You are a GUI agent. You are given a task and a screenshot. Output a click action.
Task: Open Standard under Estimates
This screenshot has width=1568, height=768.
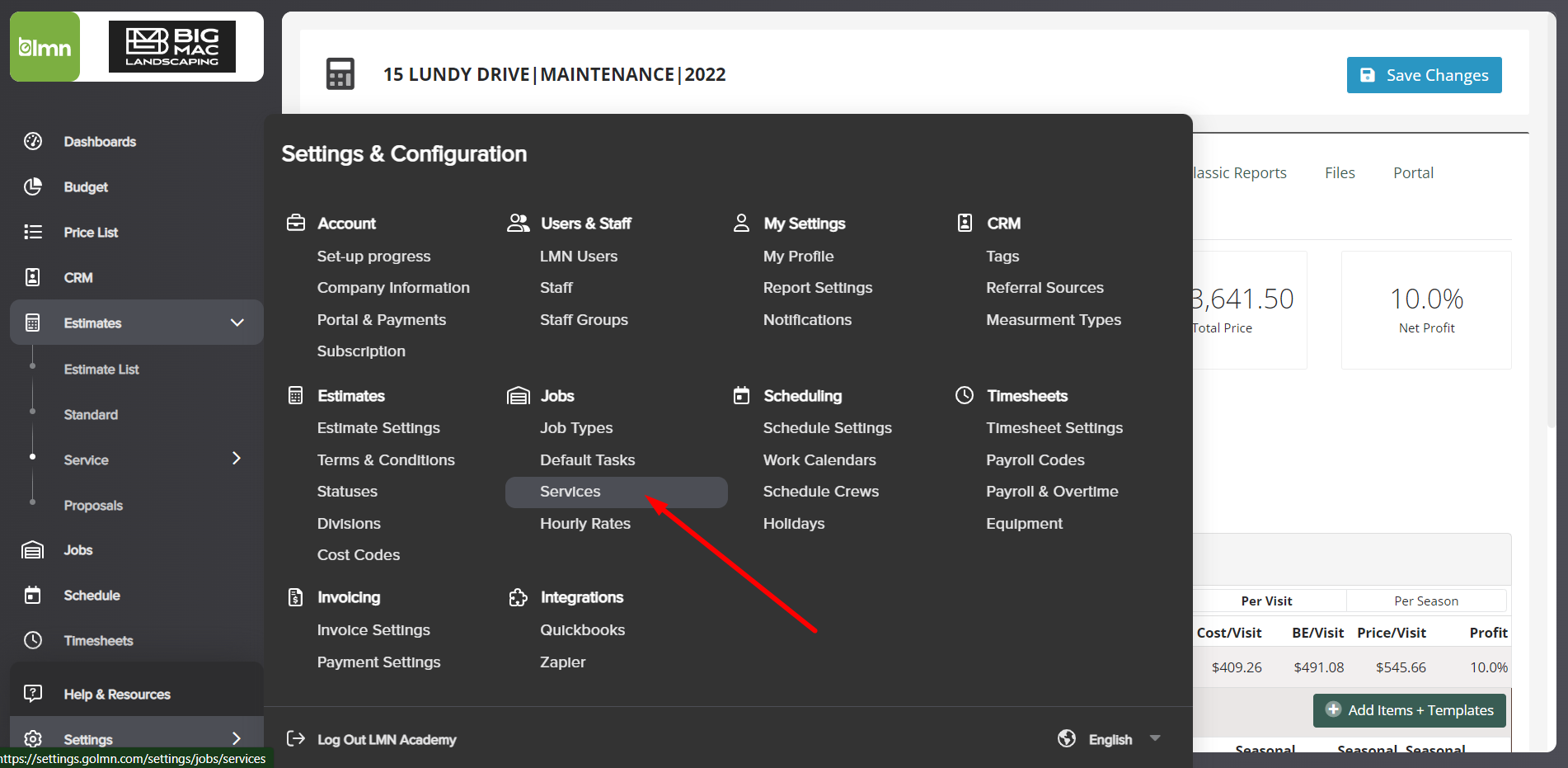91,414
